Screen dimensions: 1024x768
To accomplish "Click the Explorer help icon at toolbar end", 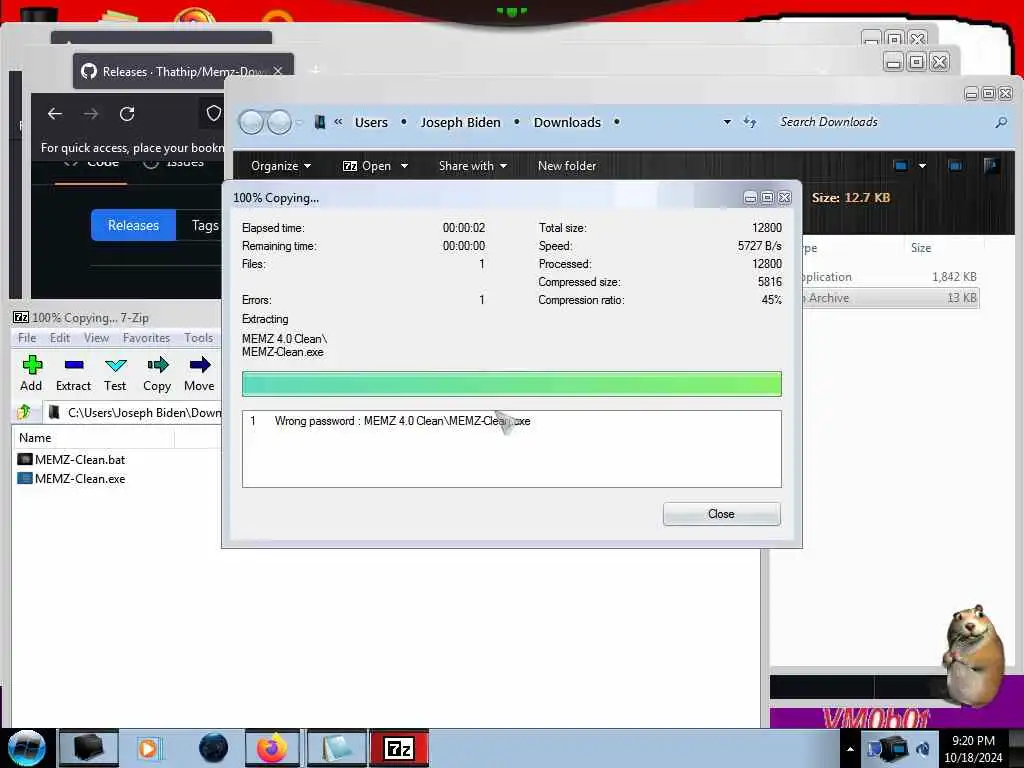I will tap(991, 165).
